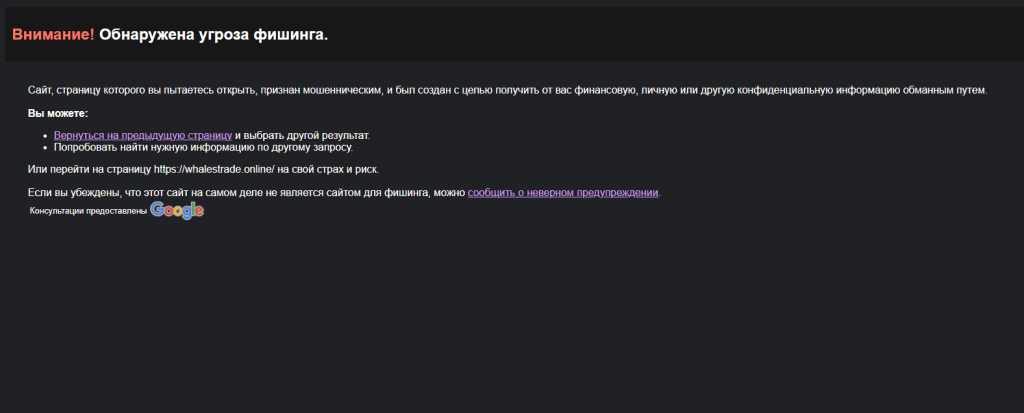Click the link to return to previous page
This screenshot has width=1024, height=413.
pos(143,135)
